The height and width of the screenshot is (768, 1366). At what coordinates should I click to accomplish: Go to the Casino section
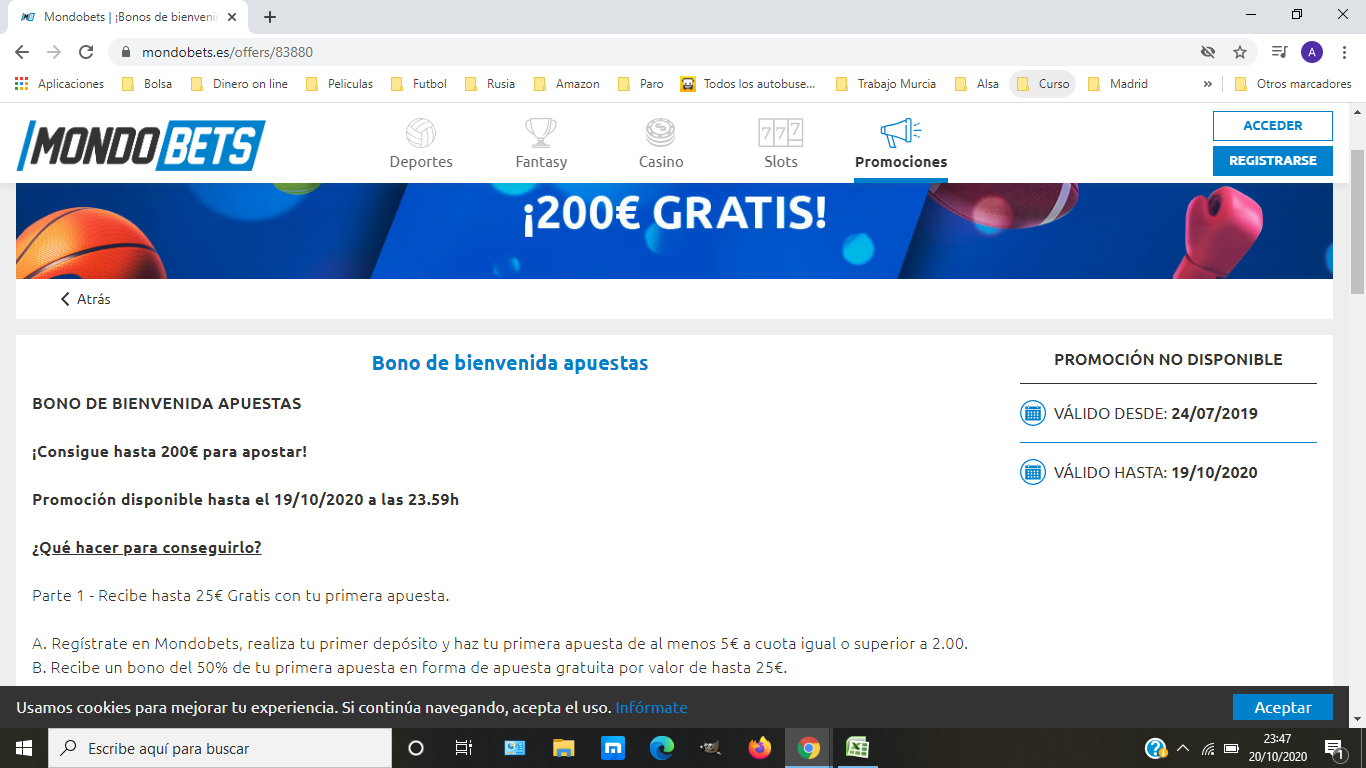pos(661,144)
